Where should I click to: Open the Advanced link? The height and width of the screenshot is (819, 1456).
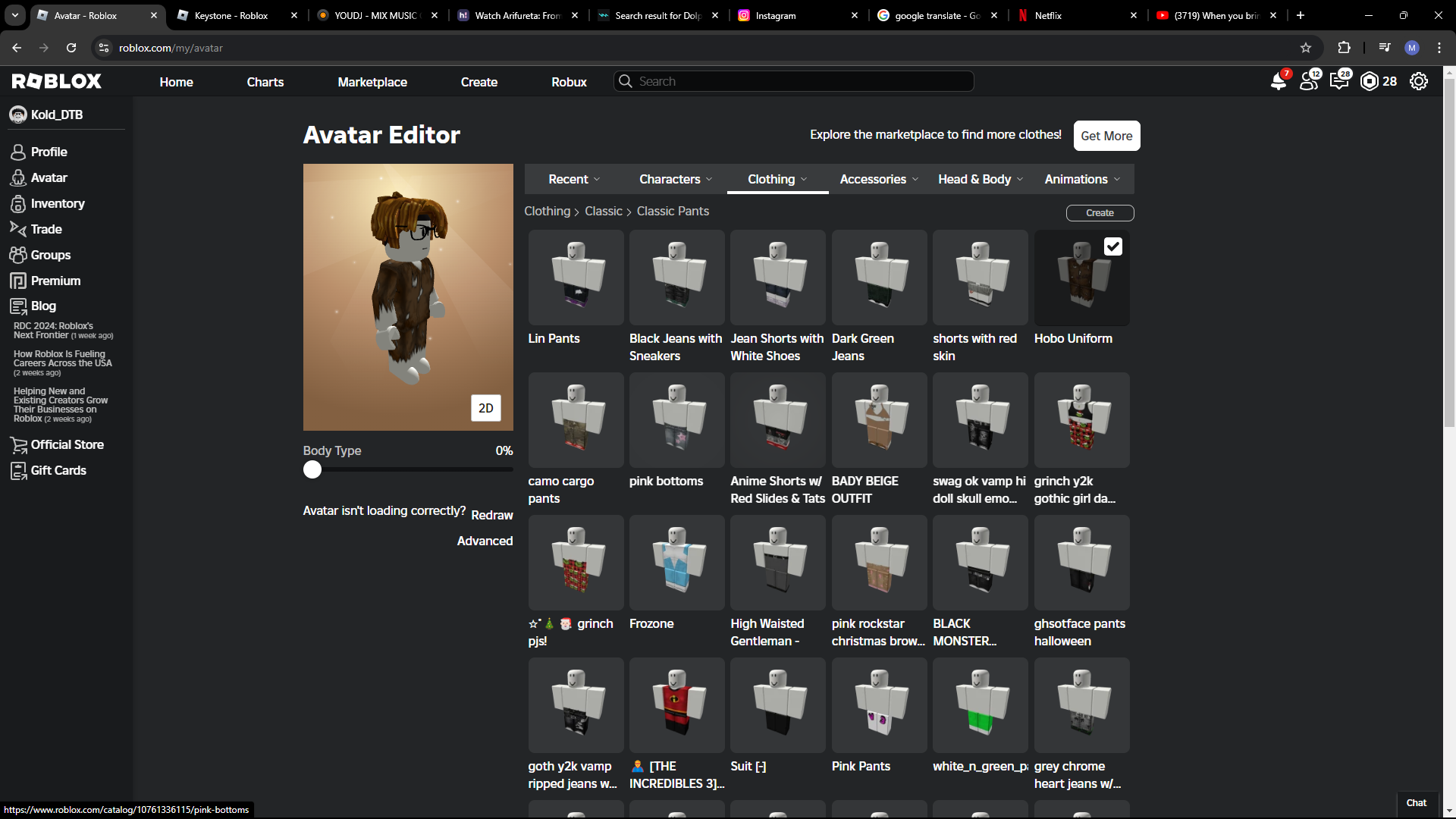[x=485, y=541]
